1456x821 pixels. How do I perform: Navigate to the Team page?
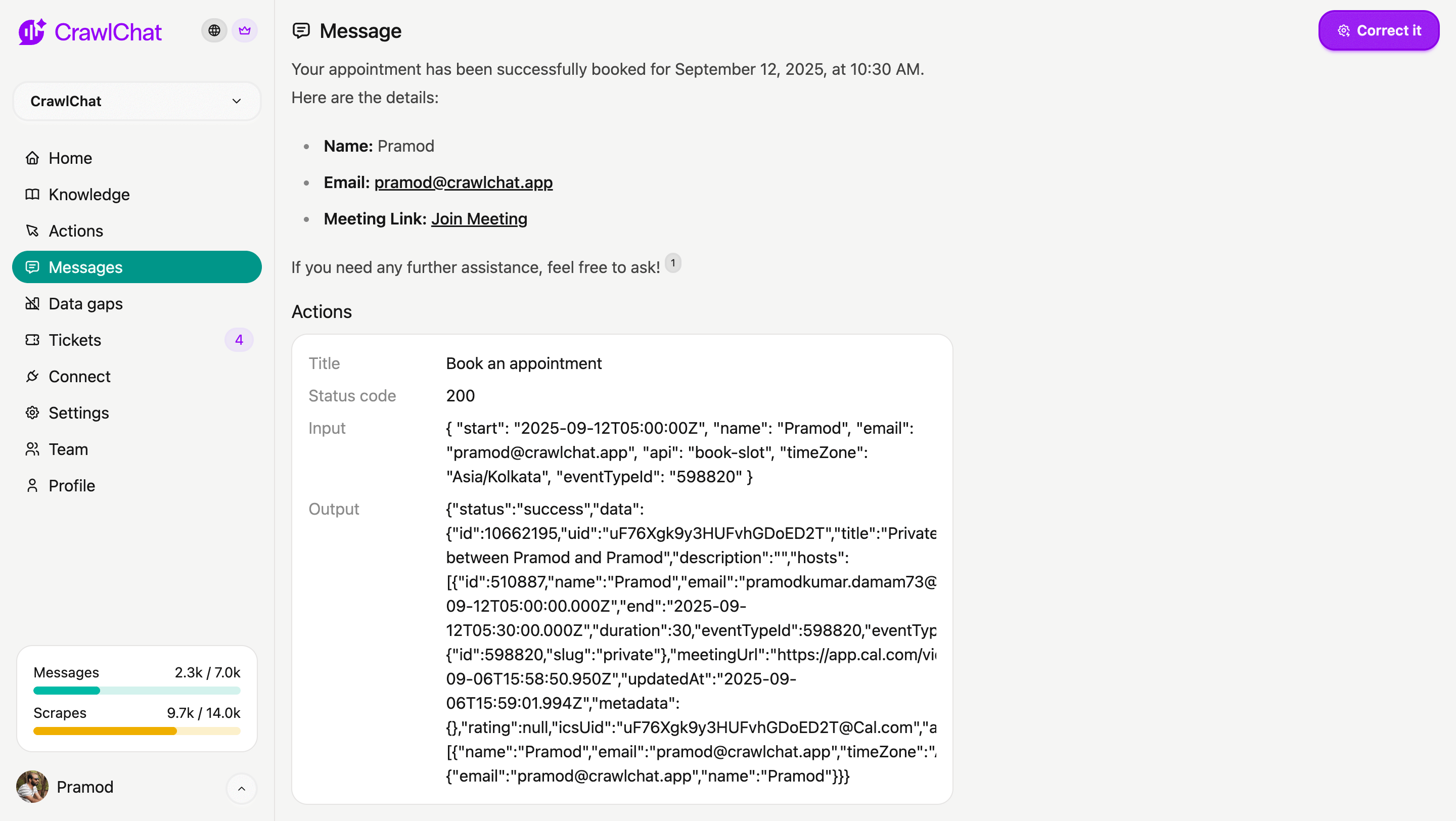68,449
